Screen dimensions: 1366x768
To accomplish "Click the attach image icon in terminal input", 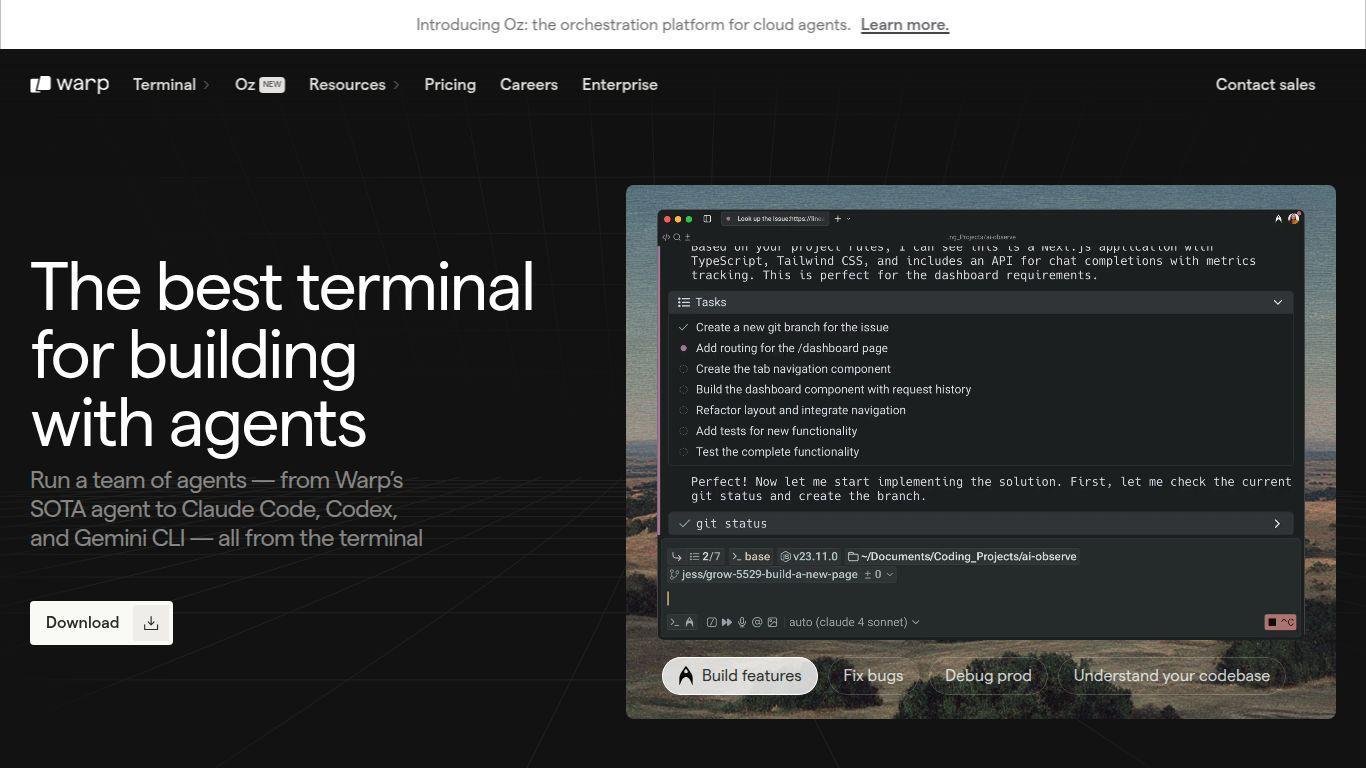I will point(772,622).
